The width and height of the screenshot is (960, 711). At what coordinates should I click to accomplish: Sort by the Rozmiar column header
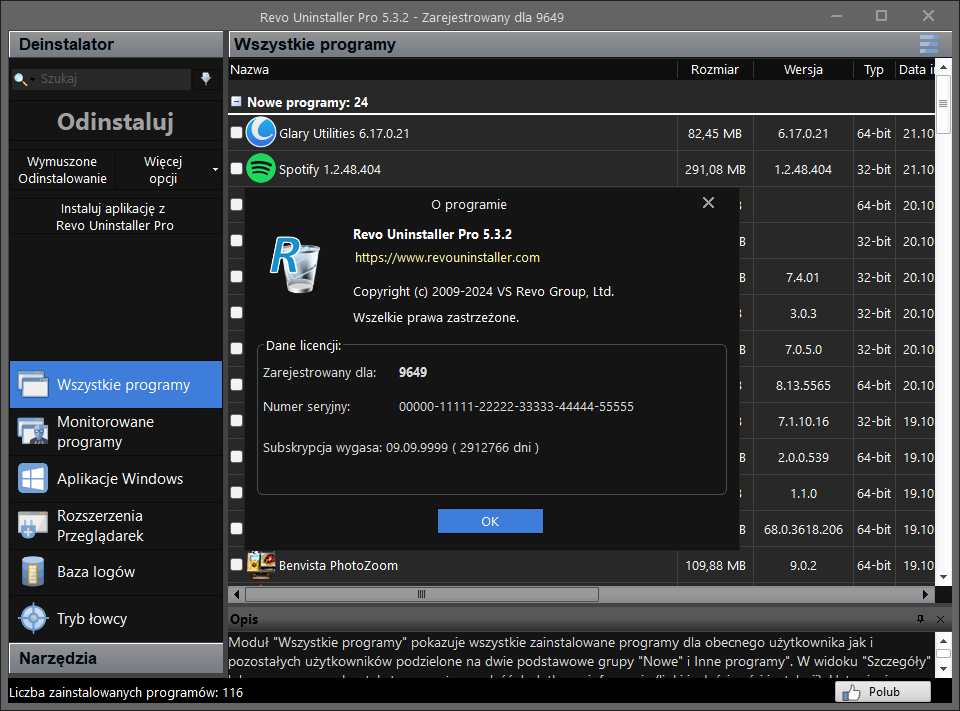[x=715, y=70]
